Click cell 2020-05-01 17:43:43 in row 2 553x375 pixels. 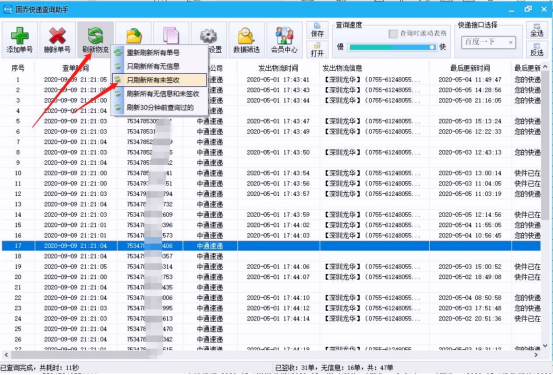click(279, 90)
